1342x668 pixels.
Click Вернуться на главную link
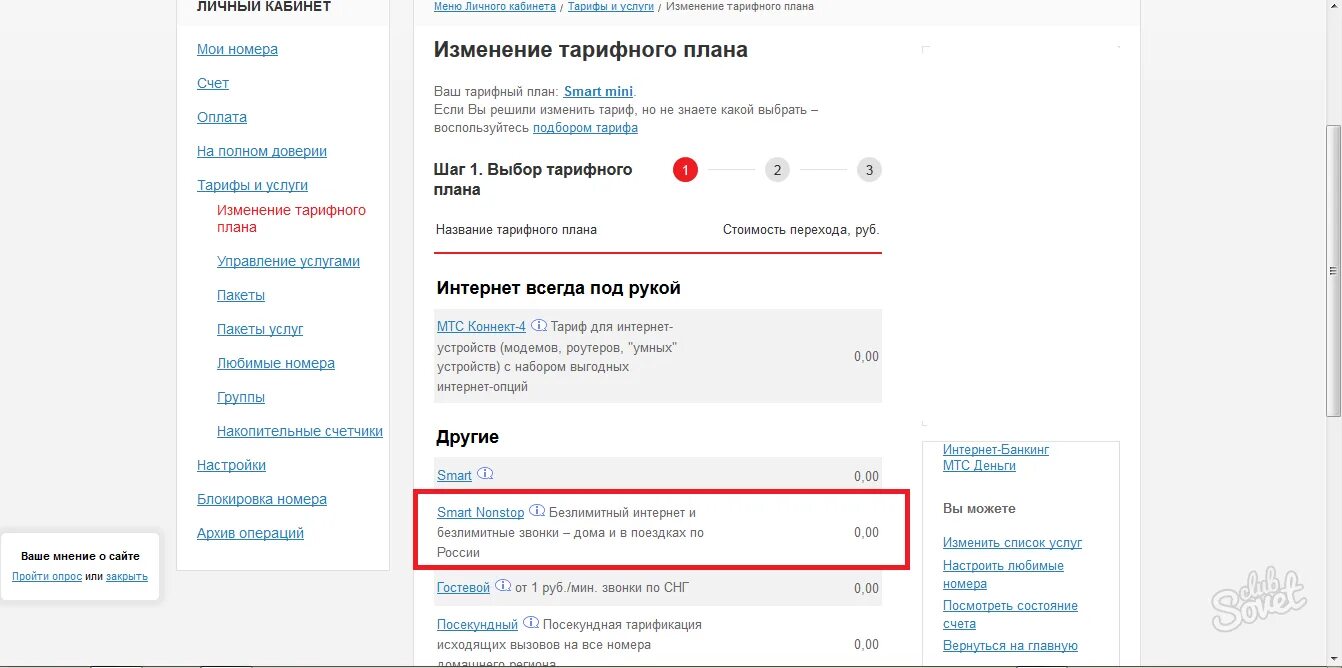pyautogui.click(x=1010, y=646)
